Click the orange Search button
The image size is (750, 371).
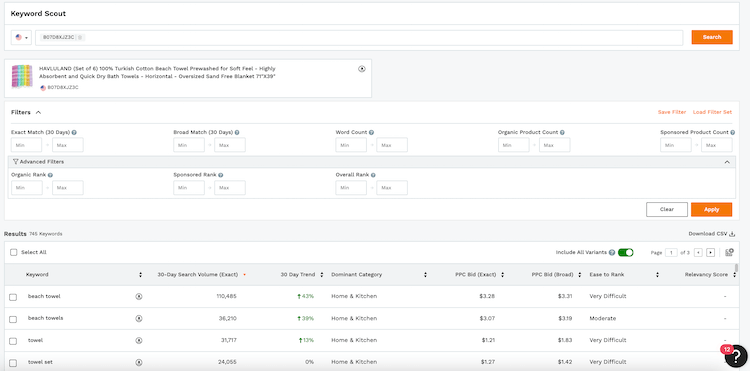point(712,37)
